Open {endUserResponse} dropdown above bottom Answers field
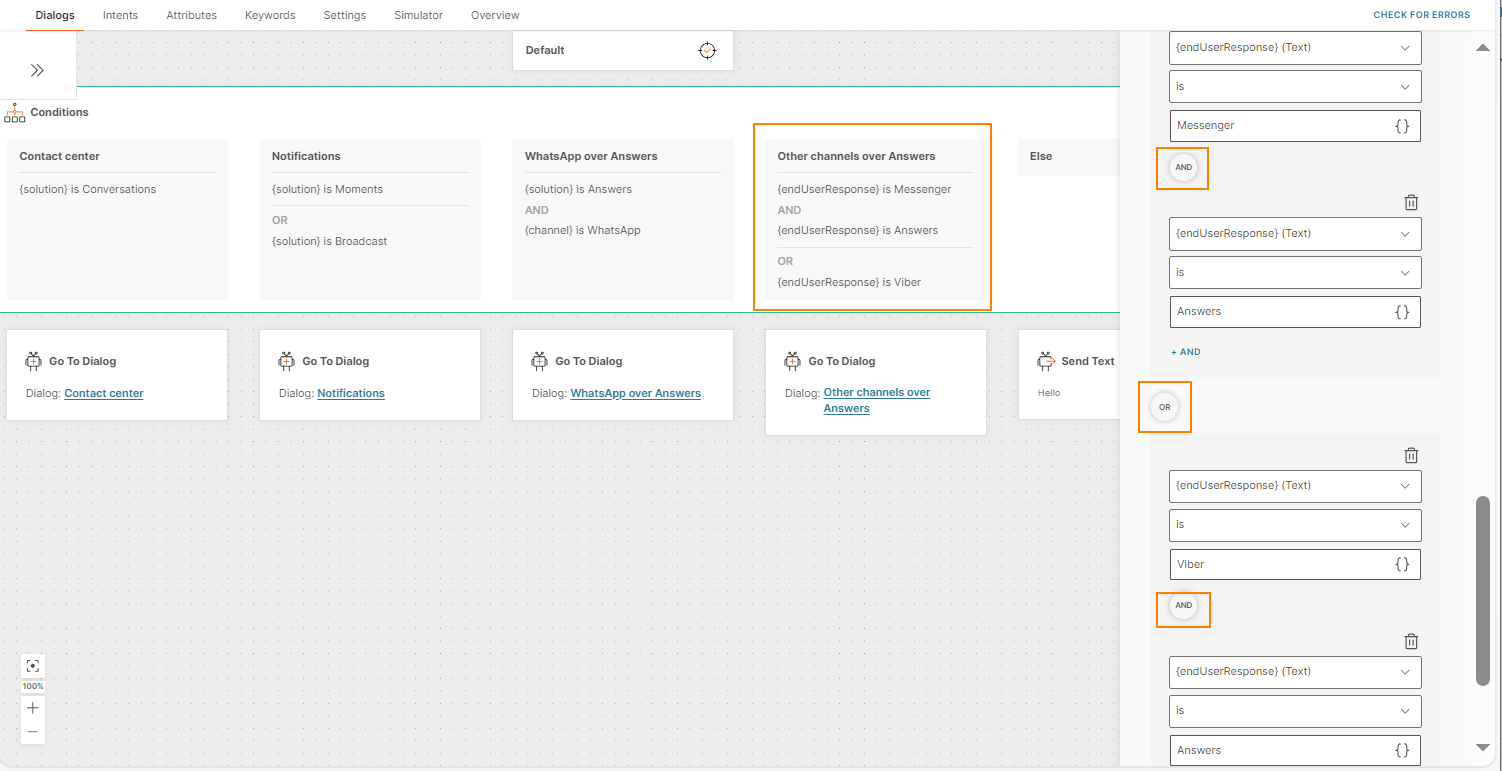Screen dimensions: 1502x771 click(x=1295, y=671)
